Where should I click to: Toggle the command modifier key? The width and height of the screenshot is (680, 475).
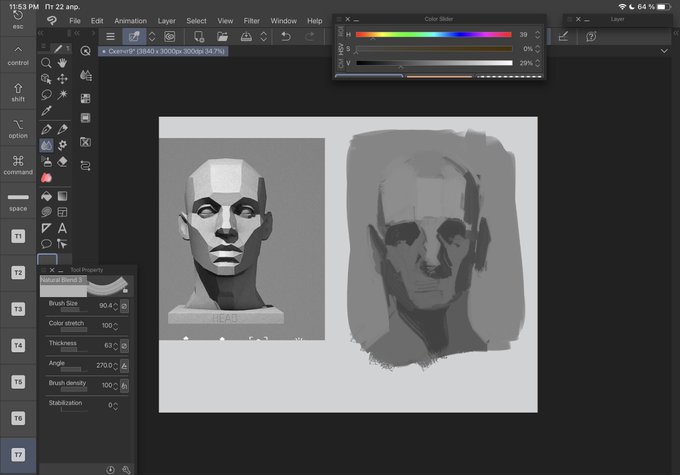pos(18,165)
